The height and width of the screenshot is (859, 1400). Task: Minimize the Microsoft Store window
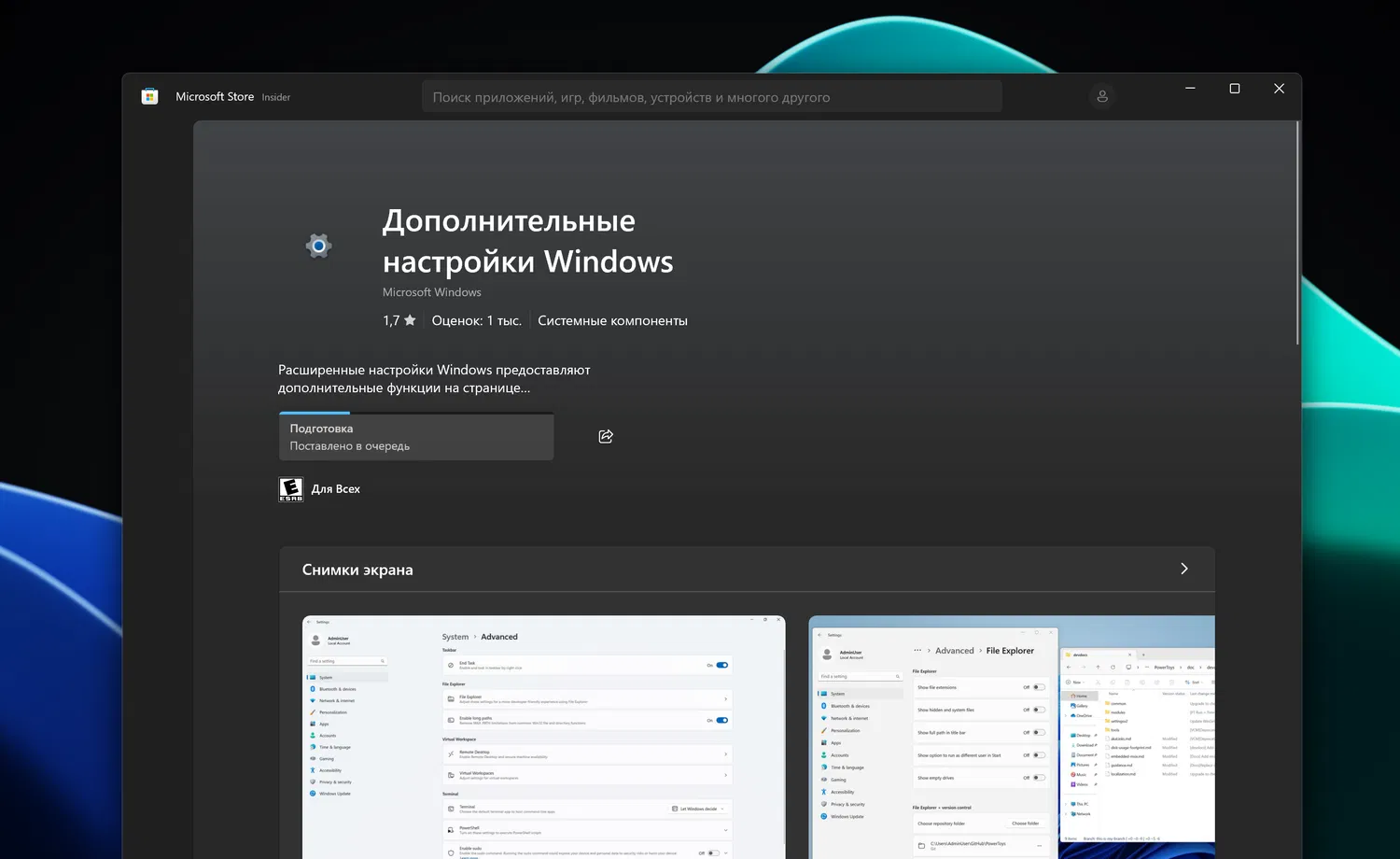(1190, 89)
